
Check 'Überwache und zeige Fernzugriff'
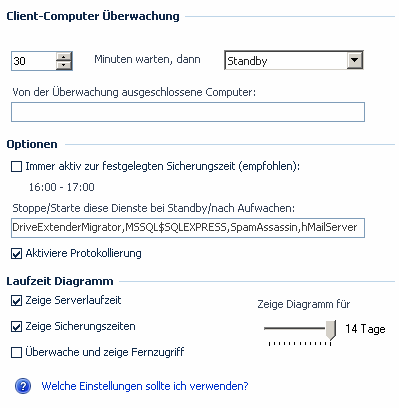[x=16, y=352]
